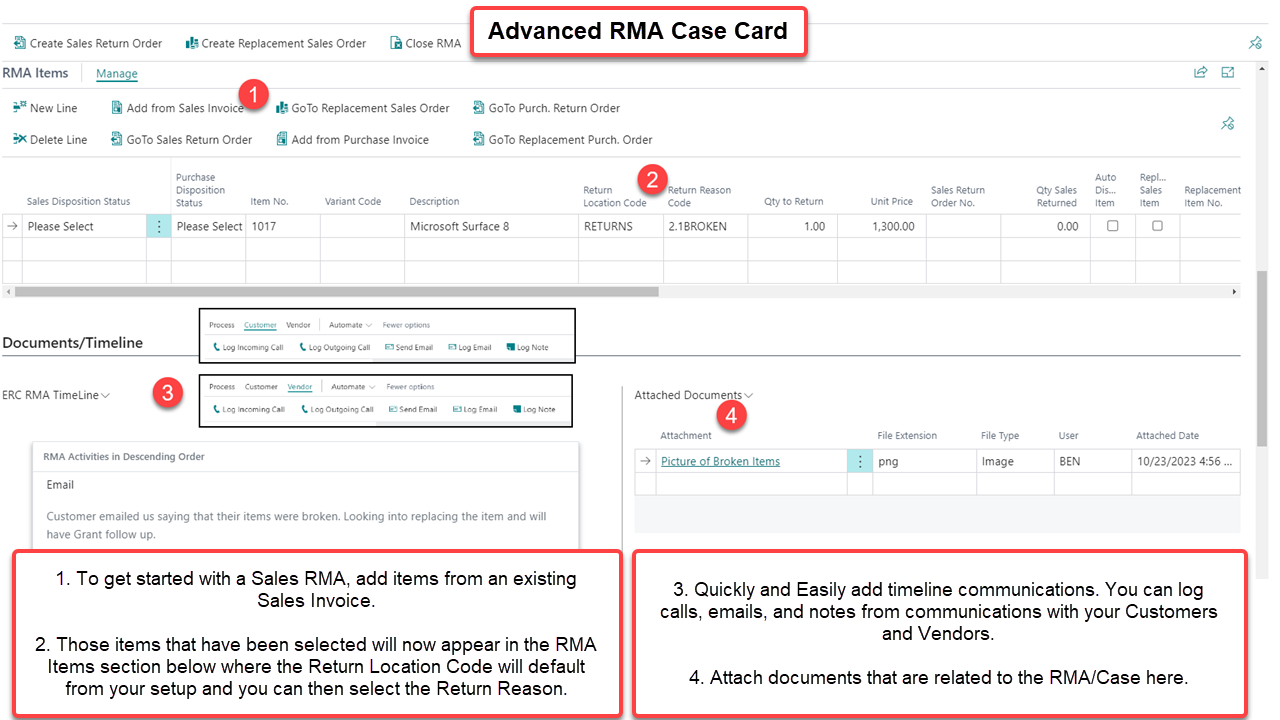Click Add from Purchase Invoice
Image resolution: width=1280 pixels, height=720 pixels.
352,140
